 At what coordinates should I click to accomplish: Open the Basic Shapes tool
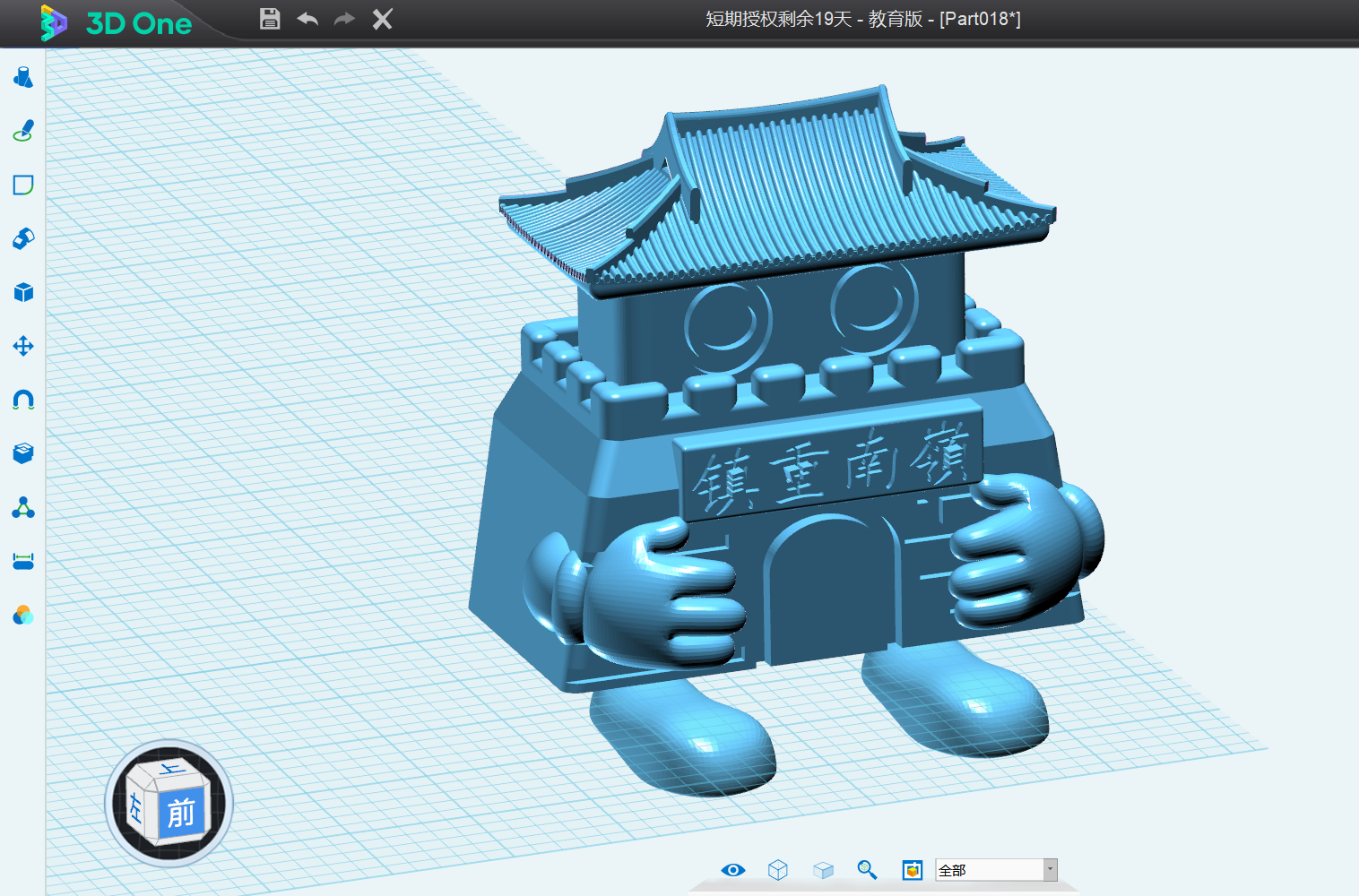coord(23,77)
